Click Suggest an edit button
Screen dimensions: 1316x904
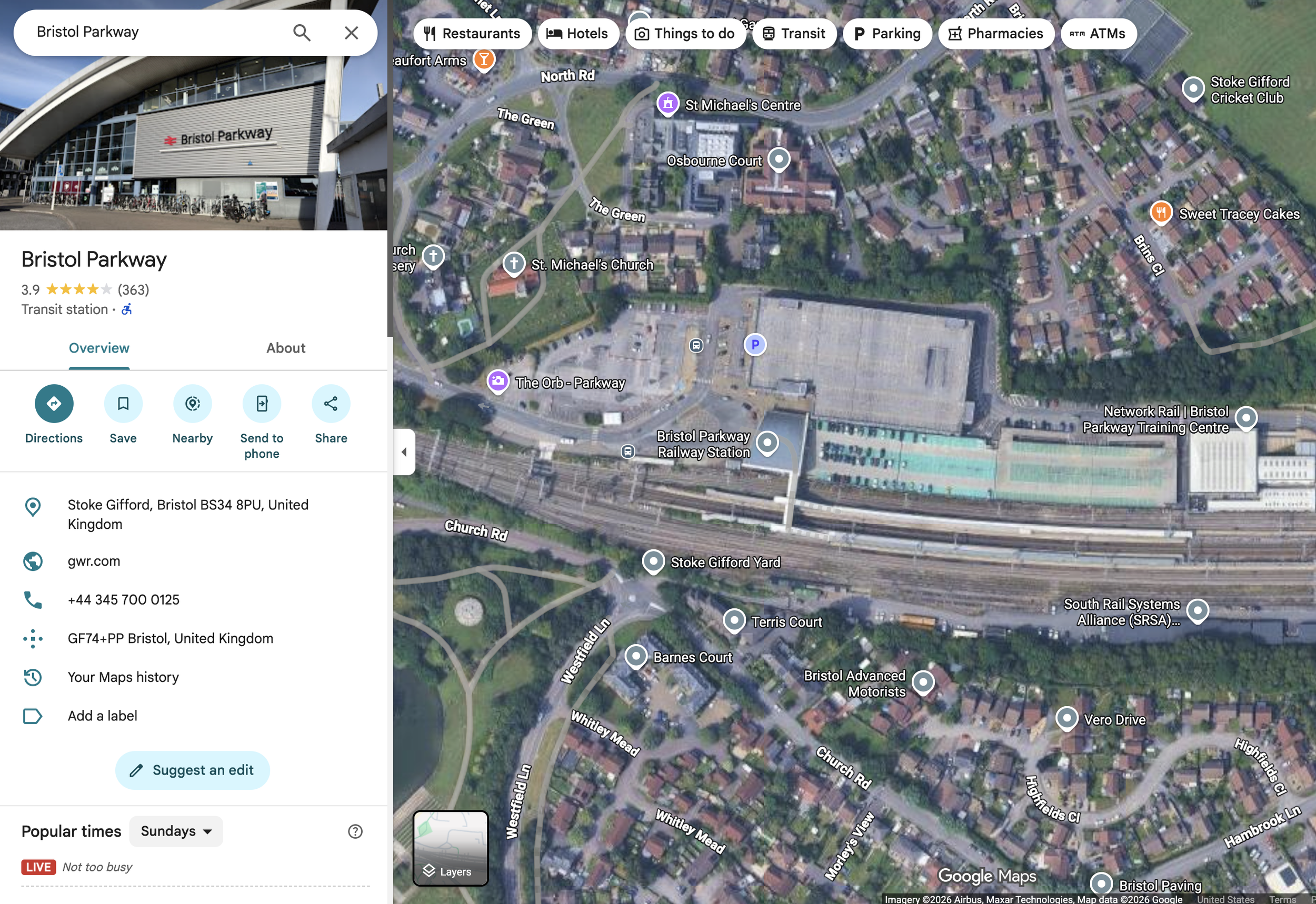pos(193,770)
